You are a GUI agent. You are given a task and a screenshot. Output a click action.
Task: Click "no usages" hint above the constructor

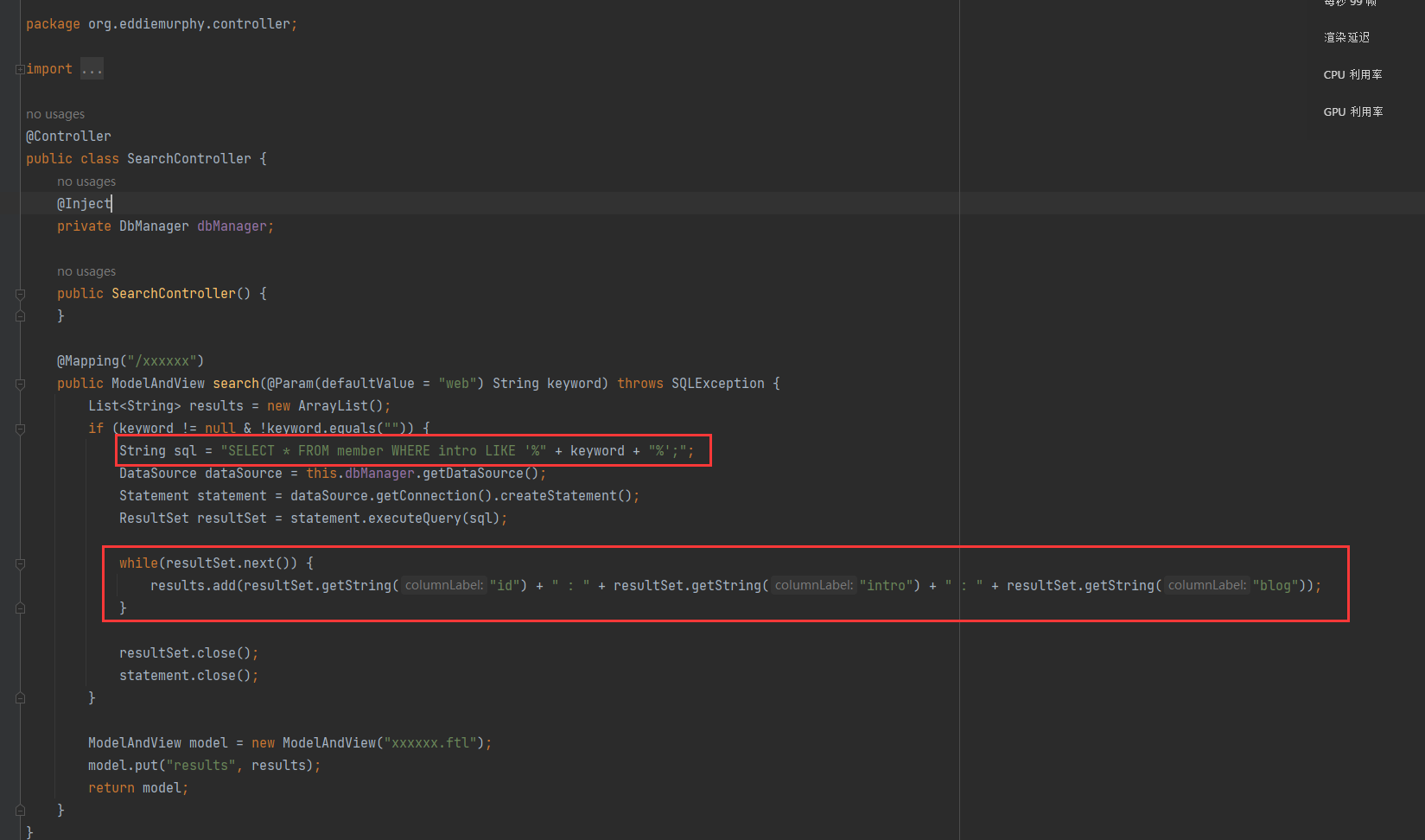86,271
